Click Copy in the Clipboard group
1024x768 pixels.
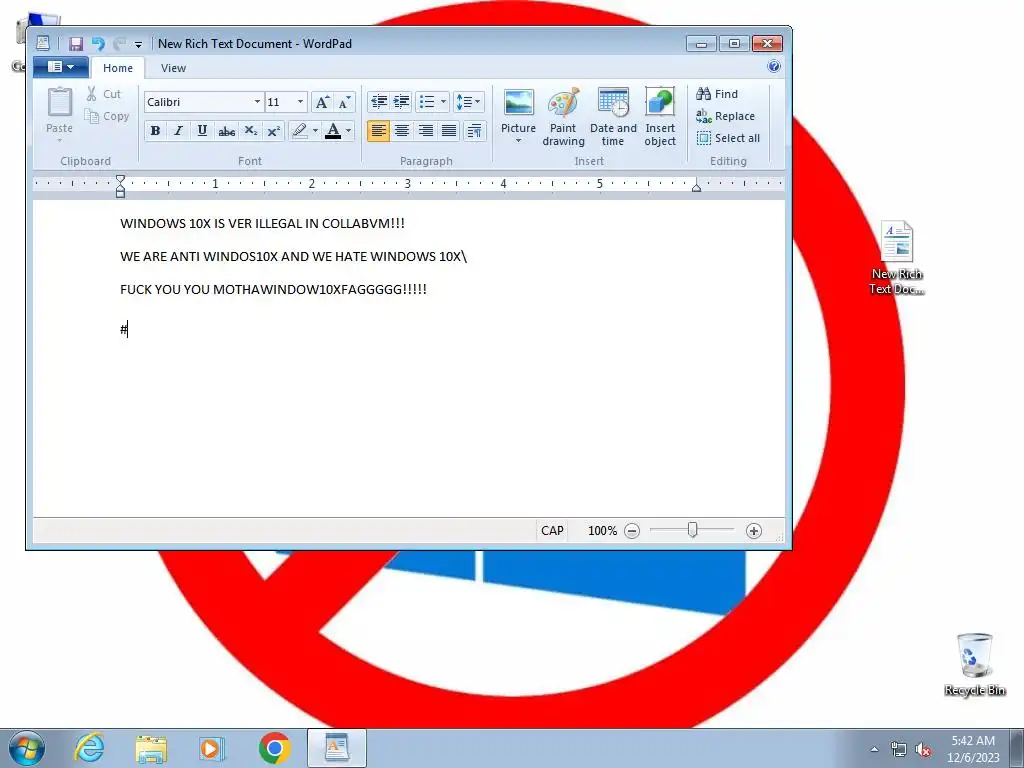107,116
